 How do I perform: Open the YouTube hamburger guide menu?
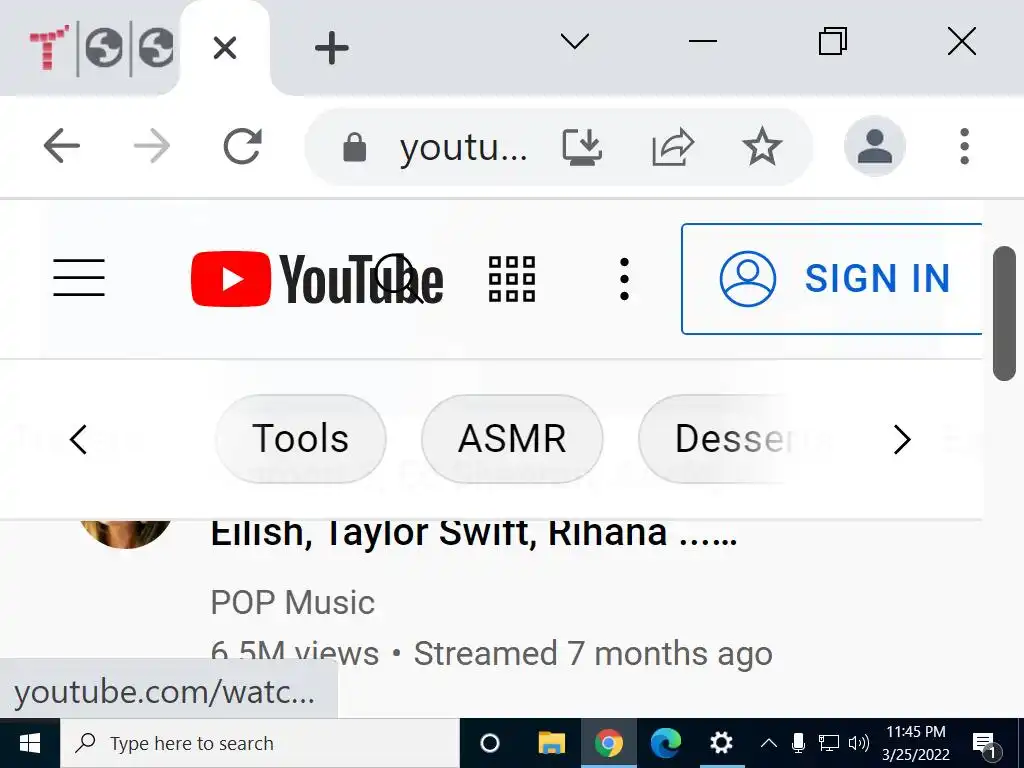tap(79, 278)
